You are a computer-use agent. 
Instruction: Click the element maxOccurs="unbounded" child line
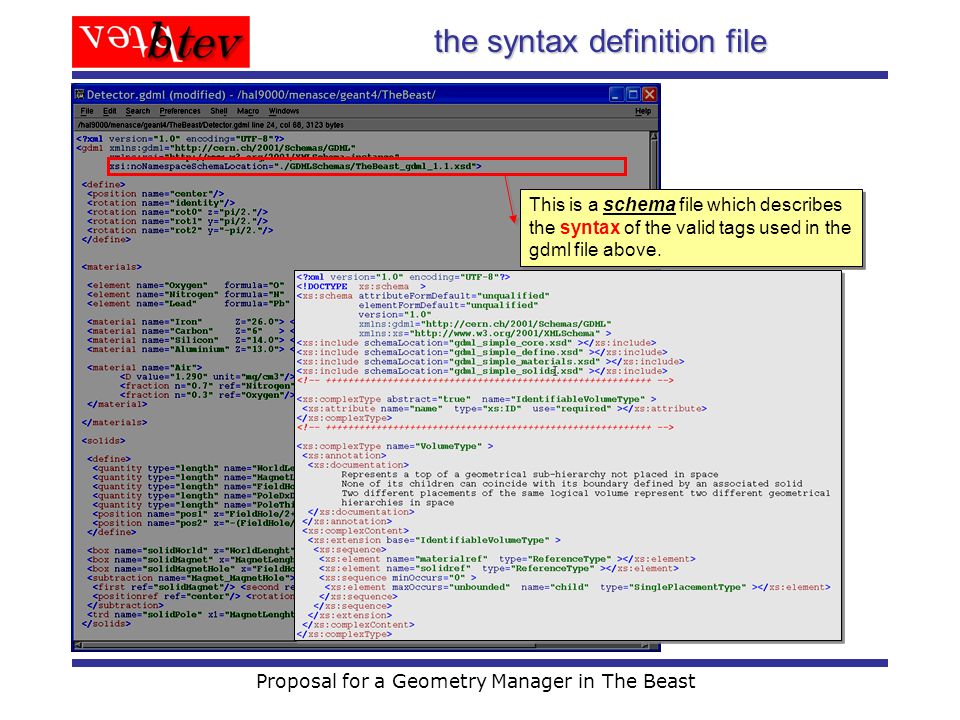(x=577, y=587)
